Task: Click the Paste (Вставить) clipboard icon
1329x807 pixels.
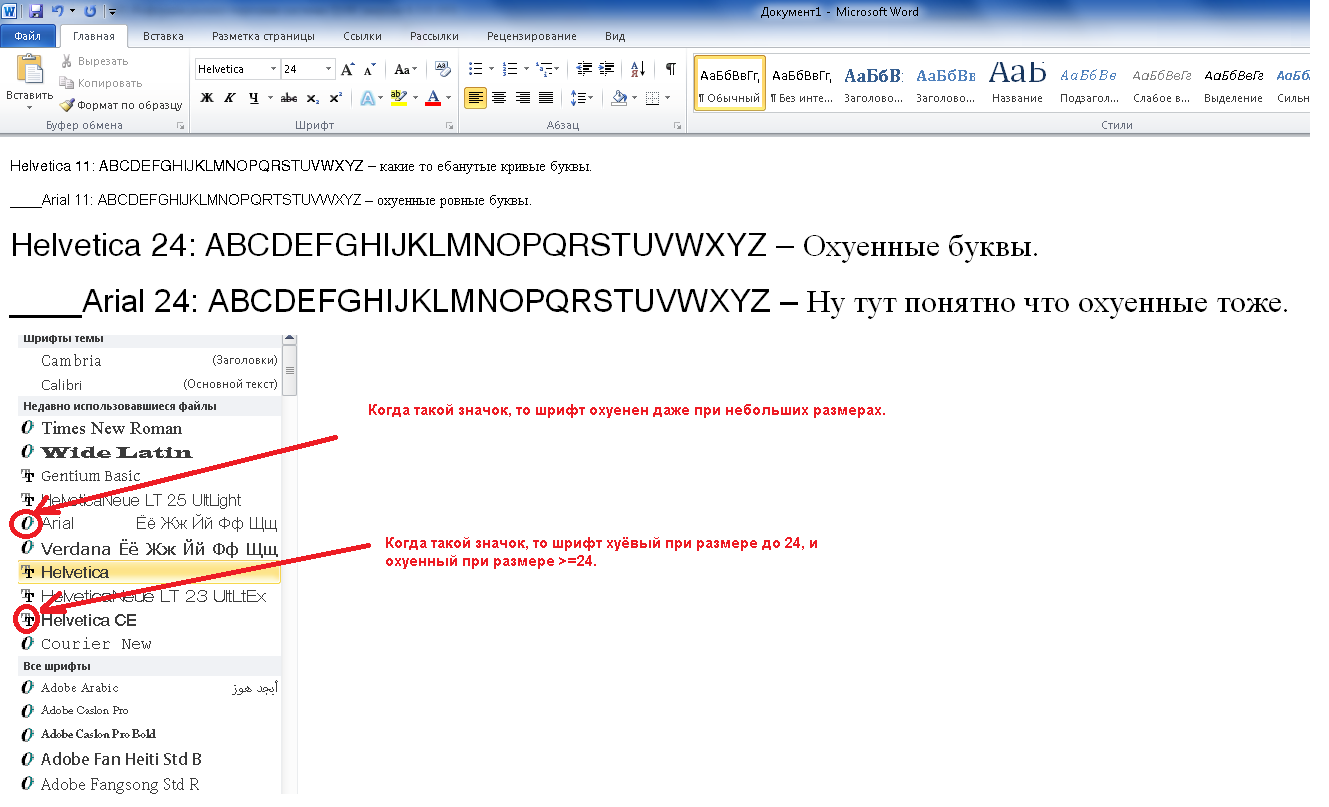Action: click(x=29, y=70)
